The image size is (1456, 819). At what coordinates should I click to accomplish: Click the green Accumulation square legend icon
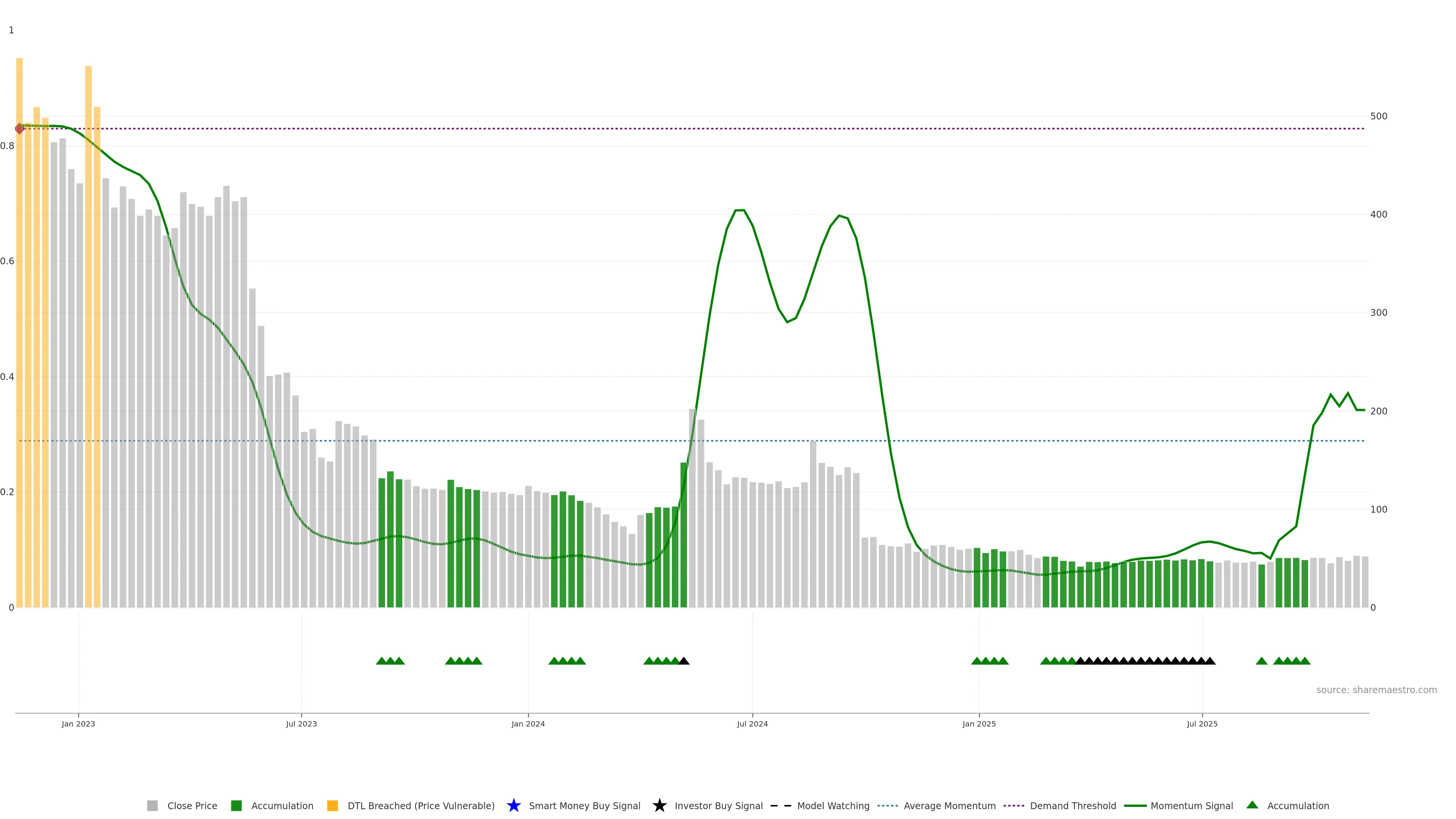coord(236,805)
